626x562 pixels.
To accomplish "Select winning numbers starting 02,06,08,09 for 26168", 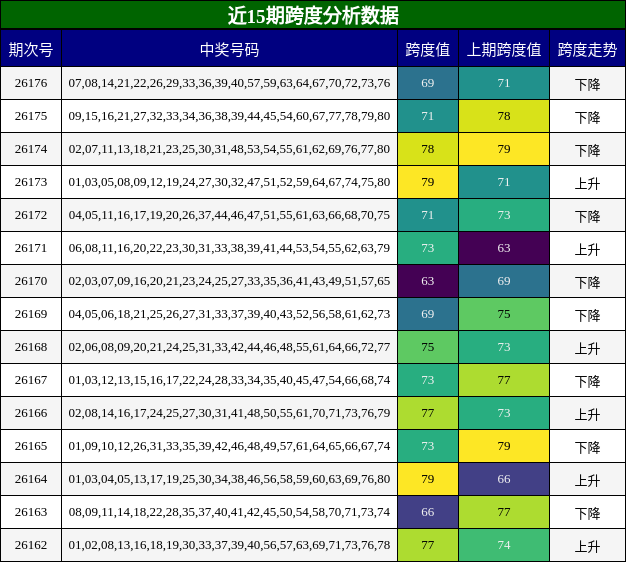I will (229, 347).
